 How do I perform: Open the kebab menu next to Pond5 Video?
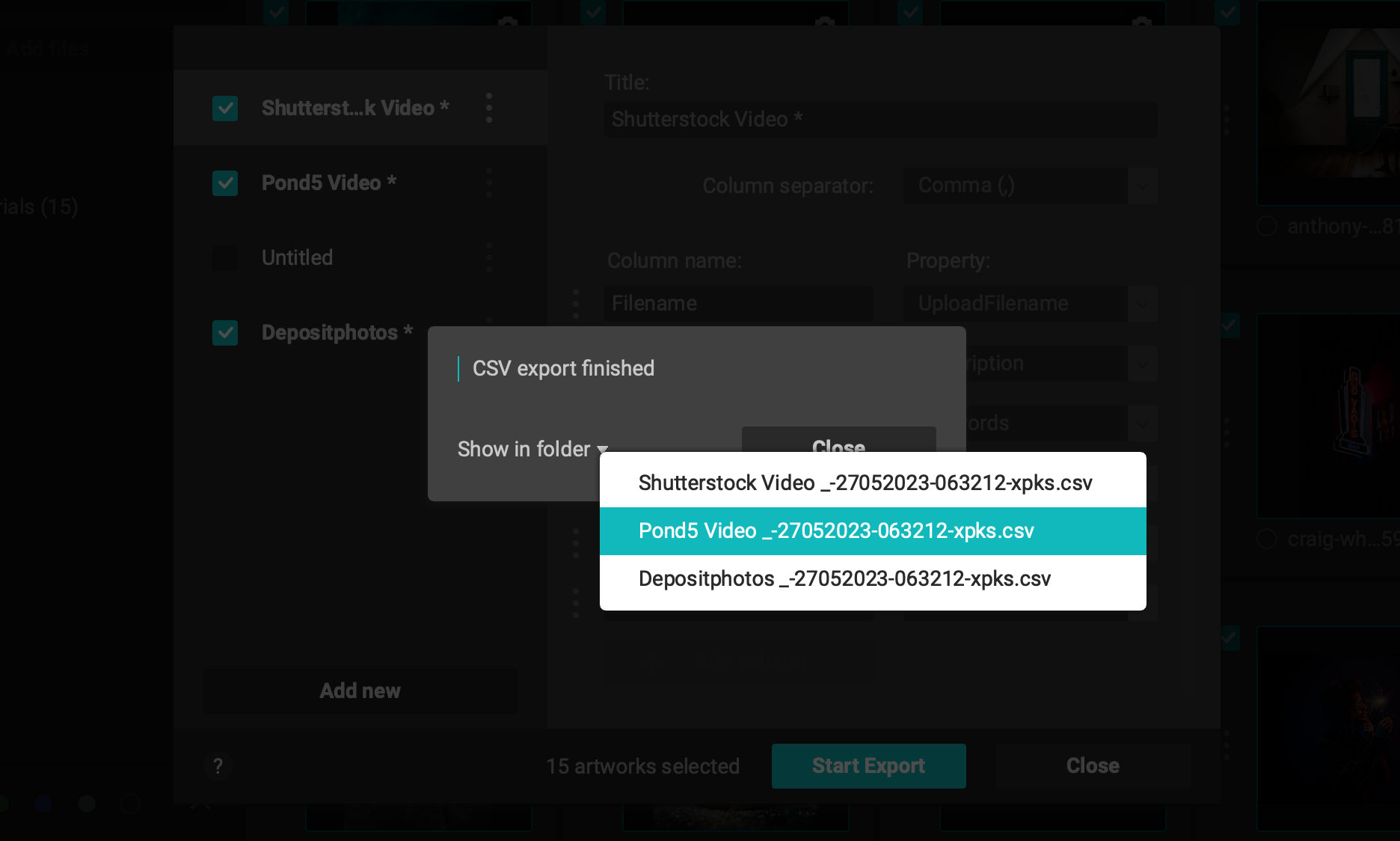click(x=489, y=183)
